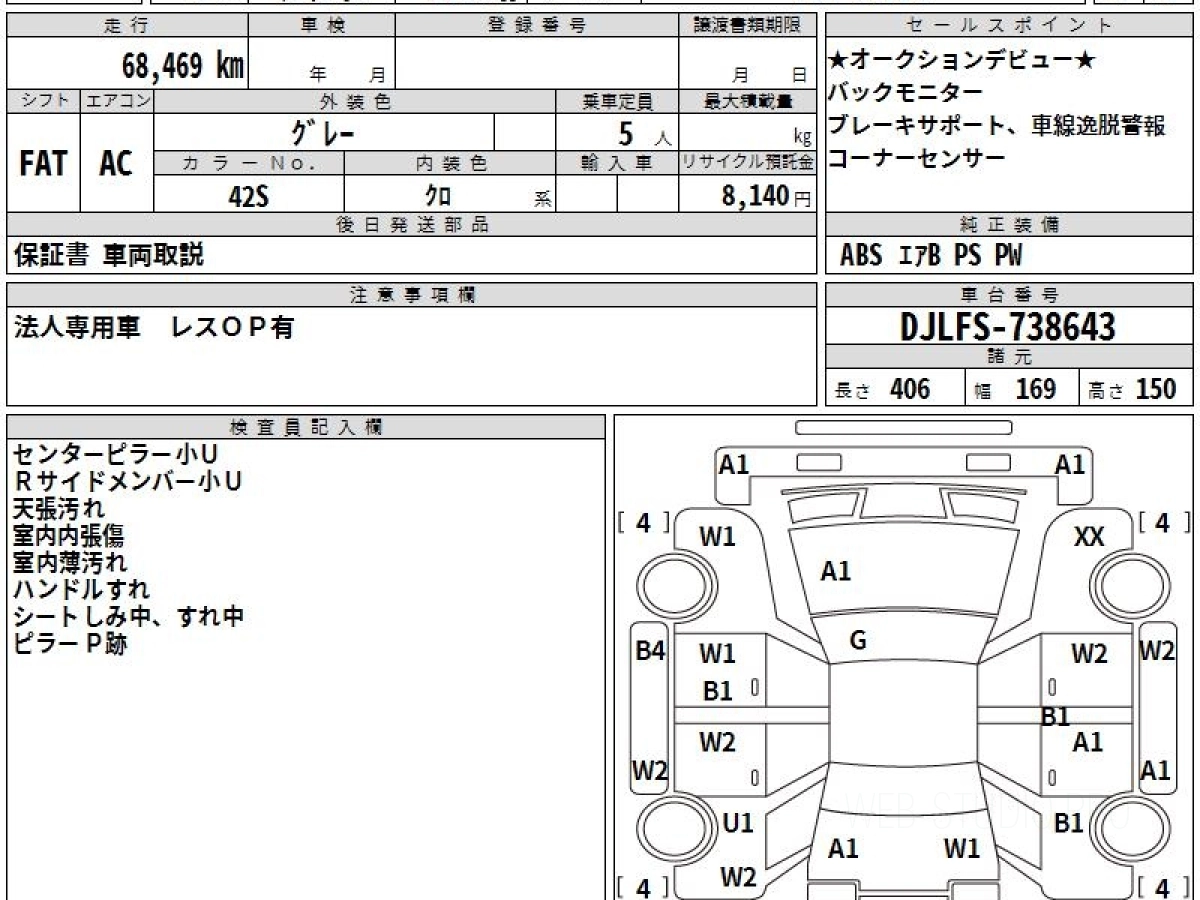
Task: Click the G mark on the diagram windshield
Action: (x=857, y=641)
